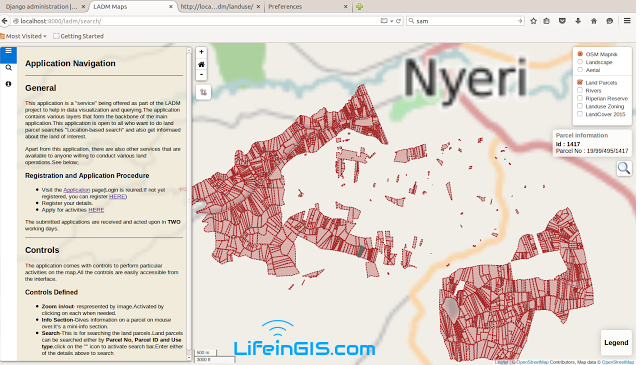
Task: Click the crop tool icon below zoom controls
Action: pos(203,93)
